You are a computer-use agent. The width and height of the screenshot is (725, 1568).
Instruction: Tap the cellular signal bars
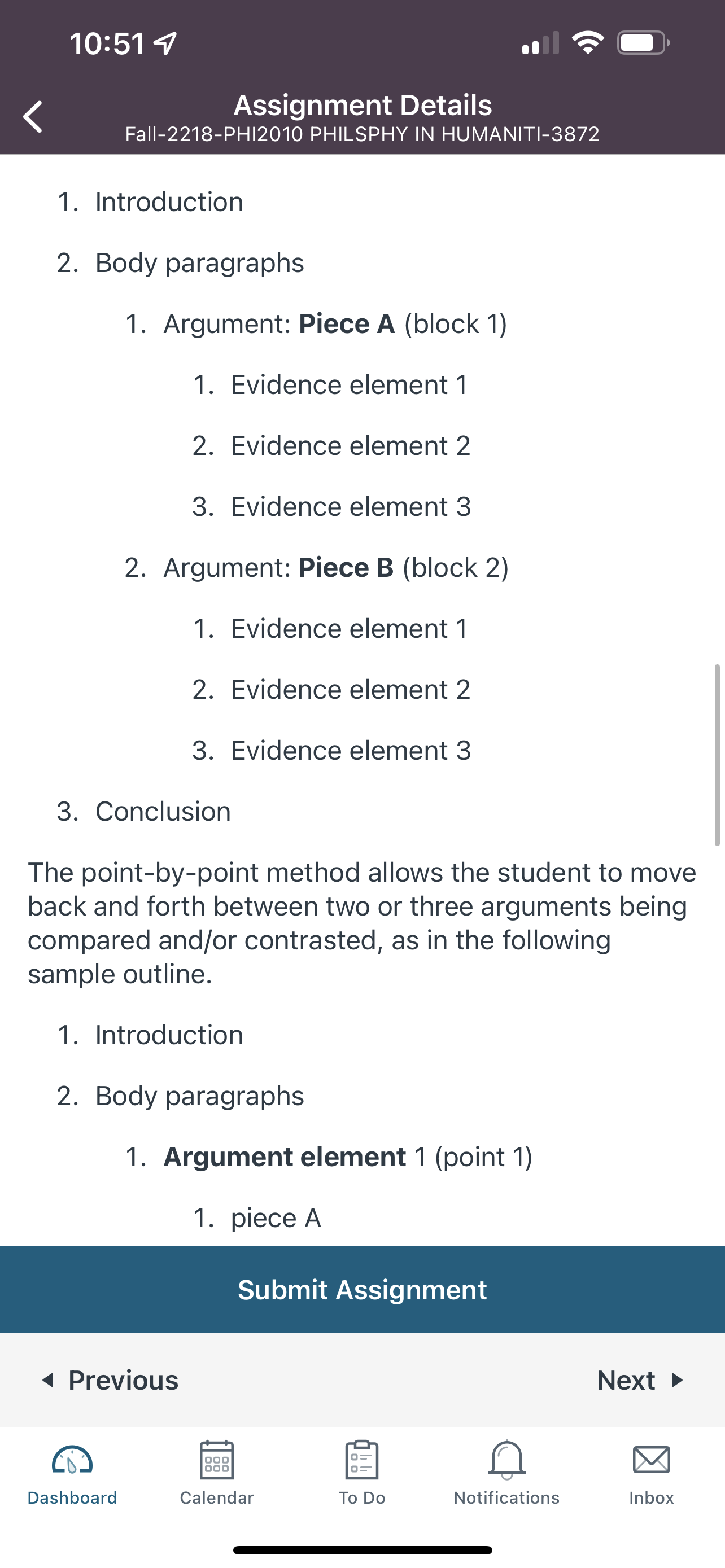[540, 43]
